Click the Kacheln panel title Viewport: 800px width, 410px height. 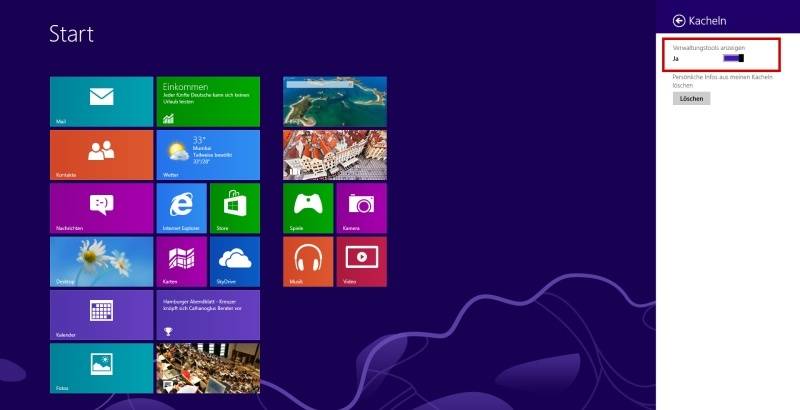click(707, 21)
